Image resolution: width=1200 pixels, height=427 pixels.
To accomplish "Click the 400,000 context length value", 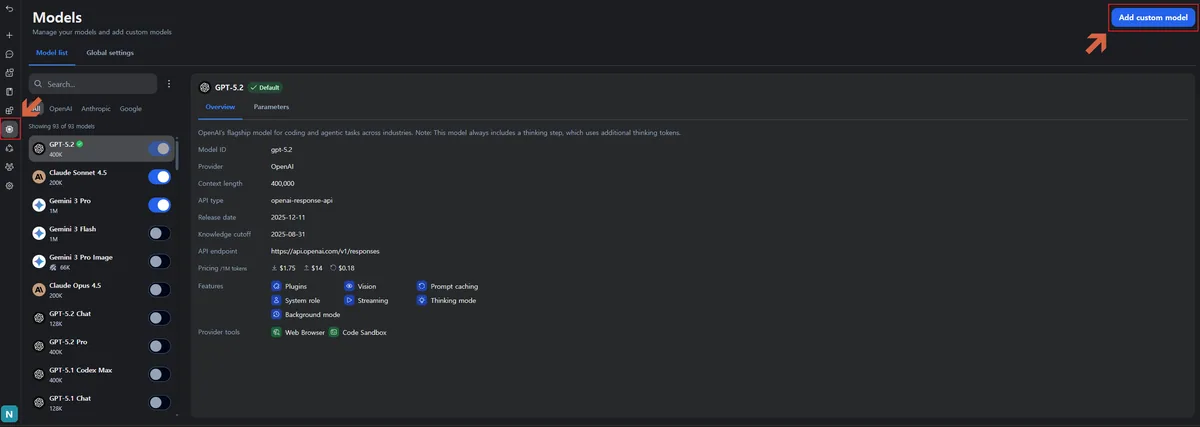I will [x=283, y=183].
